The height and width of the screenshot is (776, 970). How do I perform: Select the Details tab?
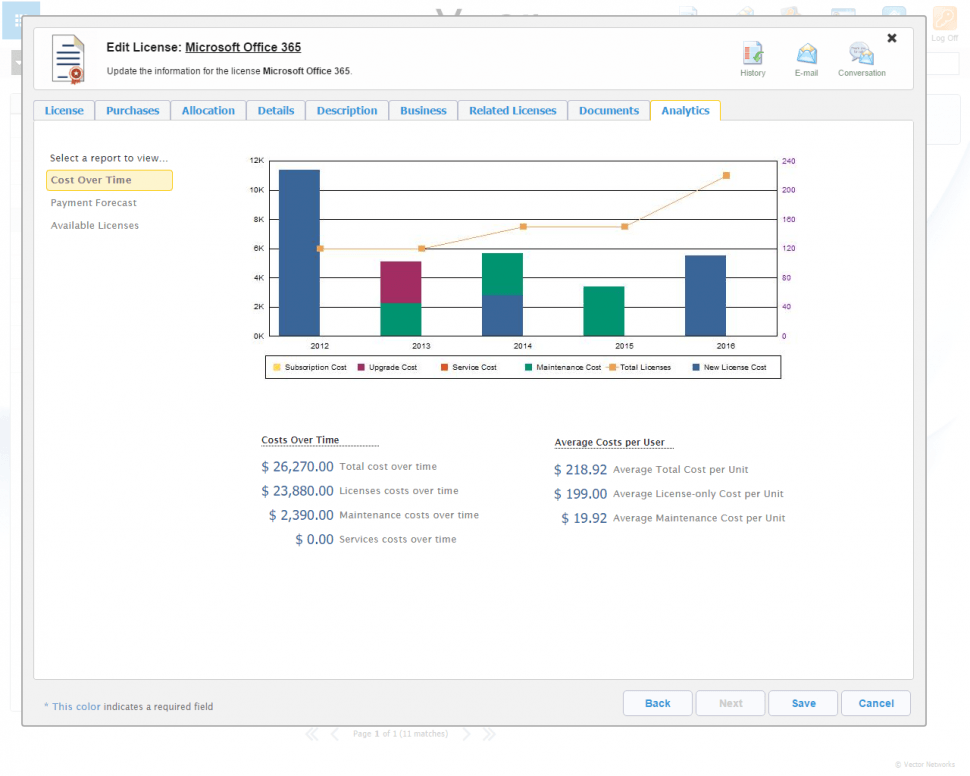(x=276, y=111)
